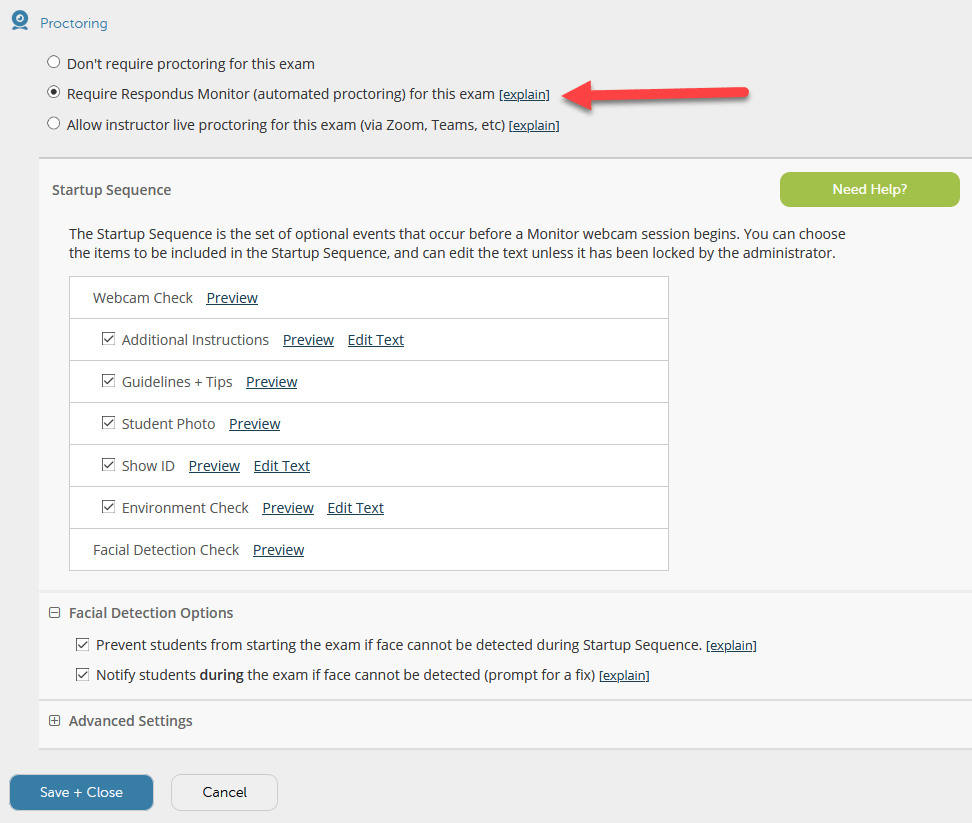Open Edit Text for Show ID
This screenshot has width=972, height=823.
[x=281, y=466]
